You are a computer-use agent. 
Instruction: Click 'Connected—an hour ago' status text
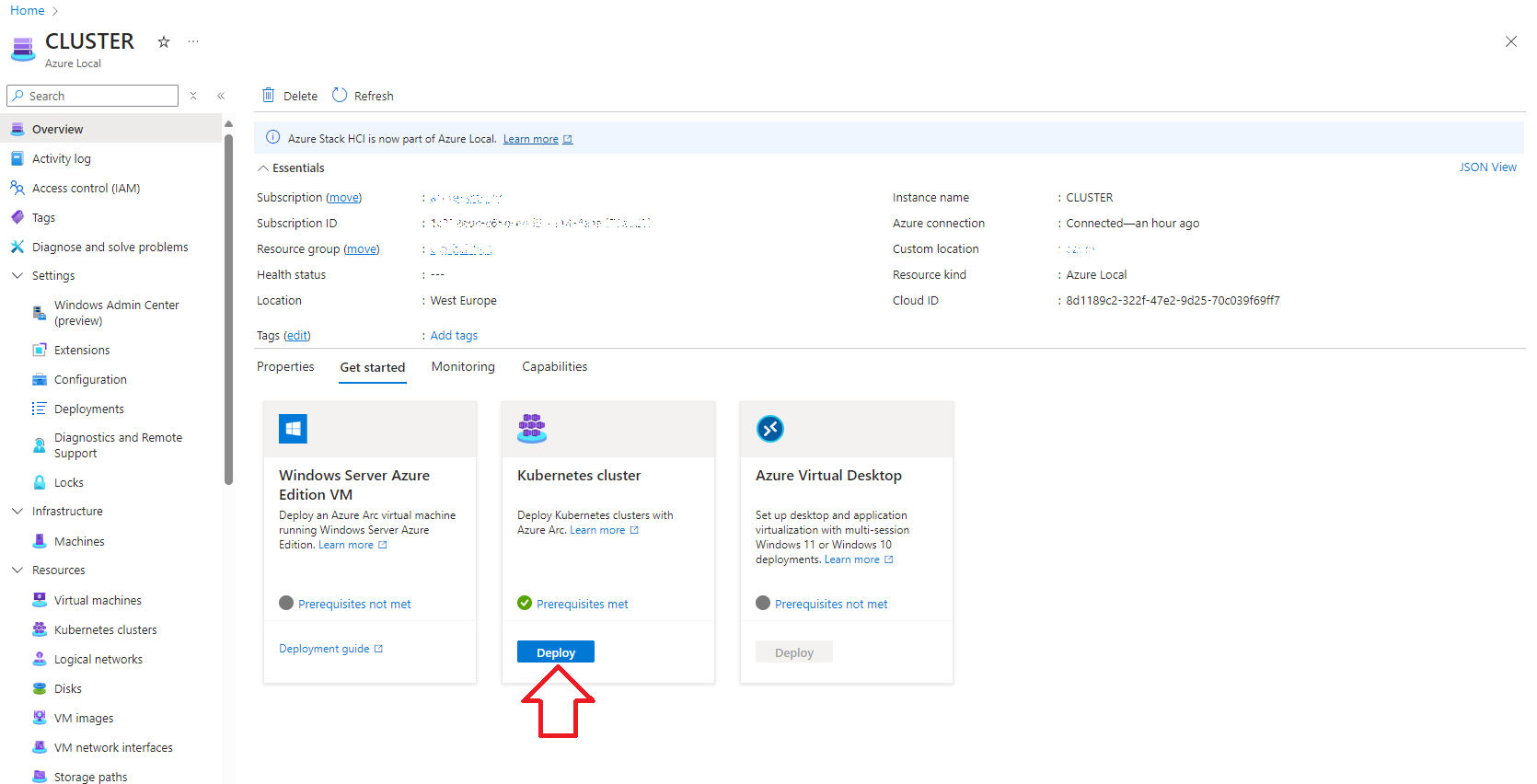[x=1132, y=223]
